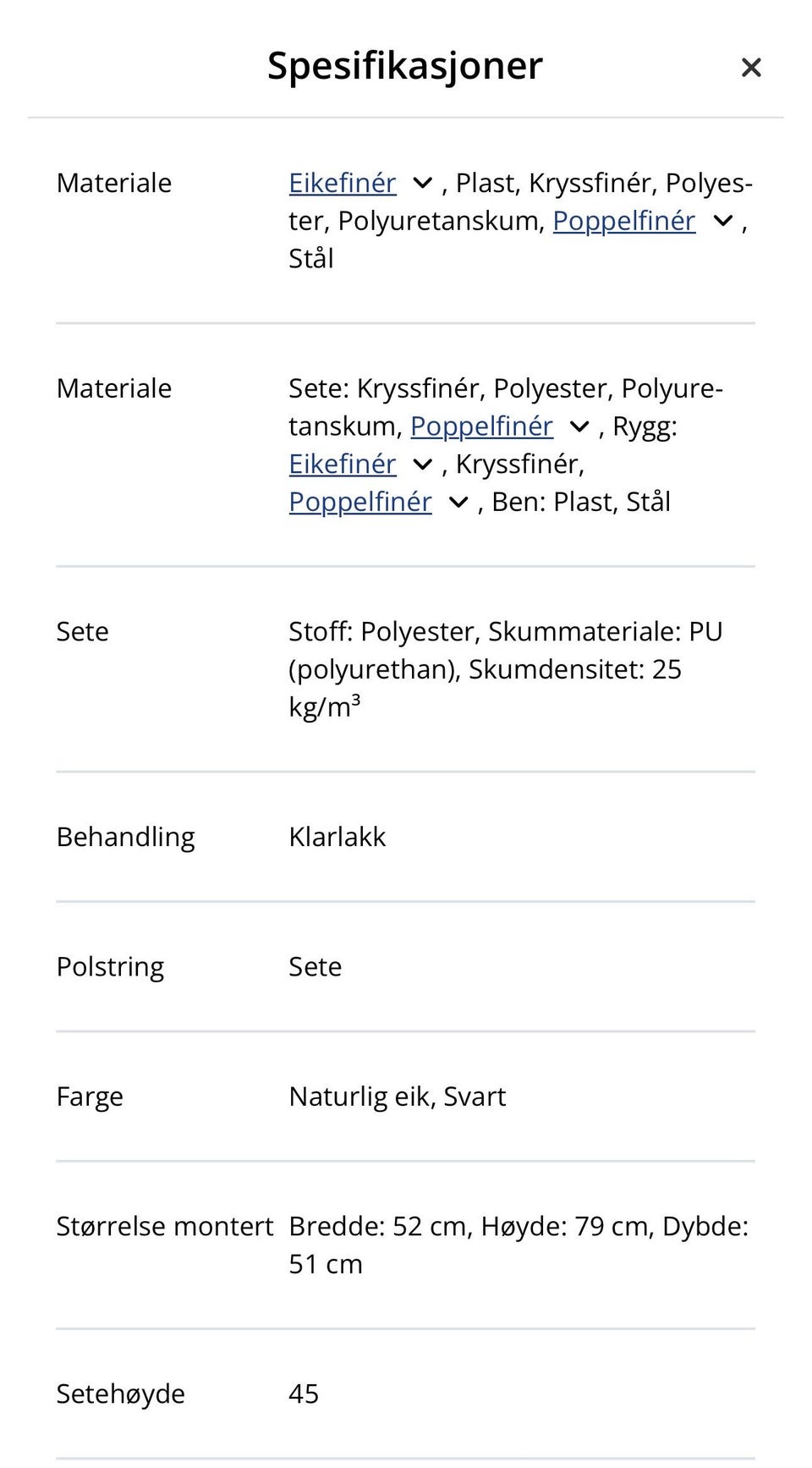Image resolution: width=812 pixels, height=1468 pixels.
Task: Close the Spesifikasjoner panel with the X
Action: click(751, 68)
